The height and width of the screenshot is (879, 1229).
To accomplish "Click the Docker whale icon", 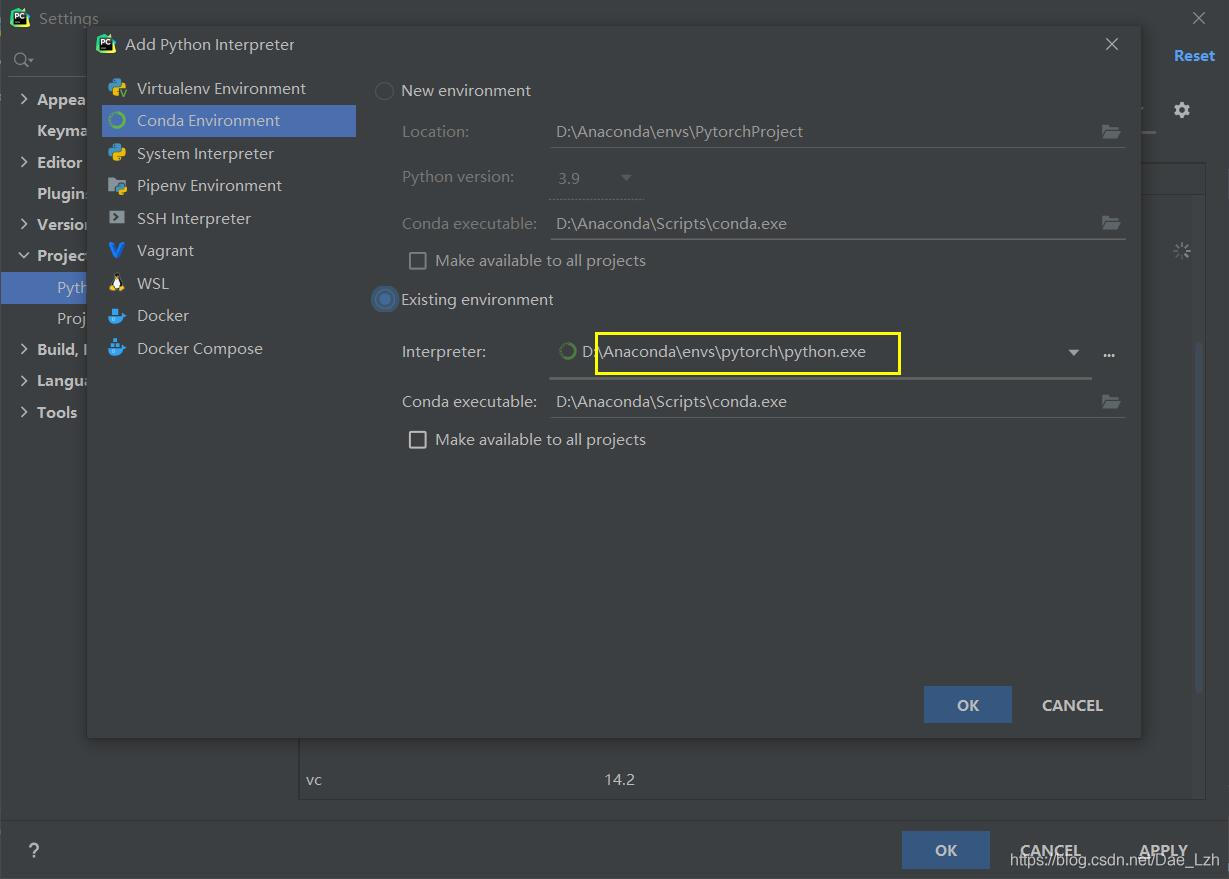I will 118,316.
